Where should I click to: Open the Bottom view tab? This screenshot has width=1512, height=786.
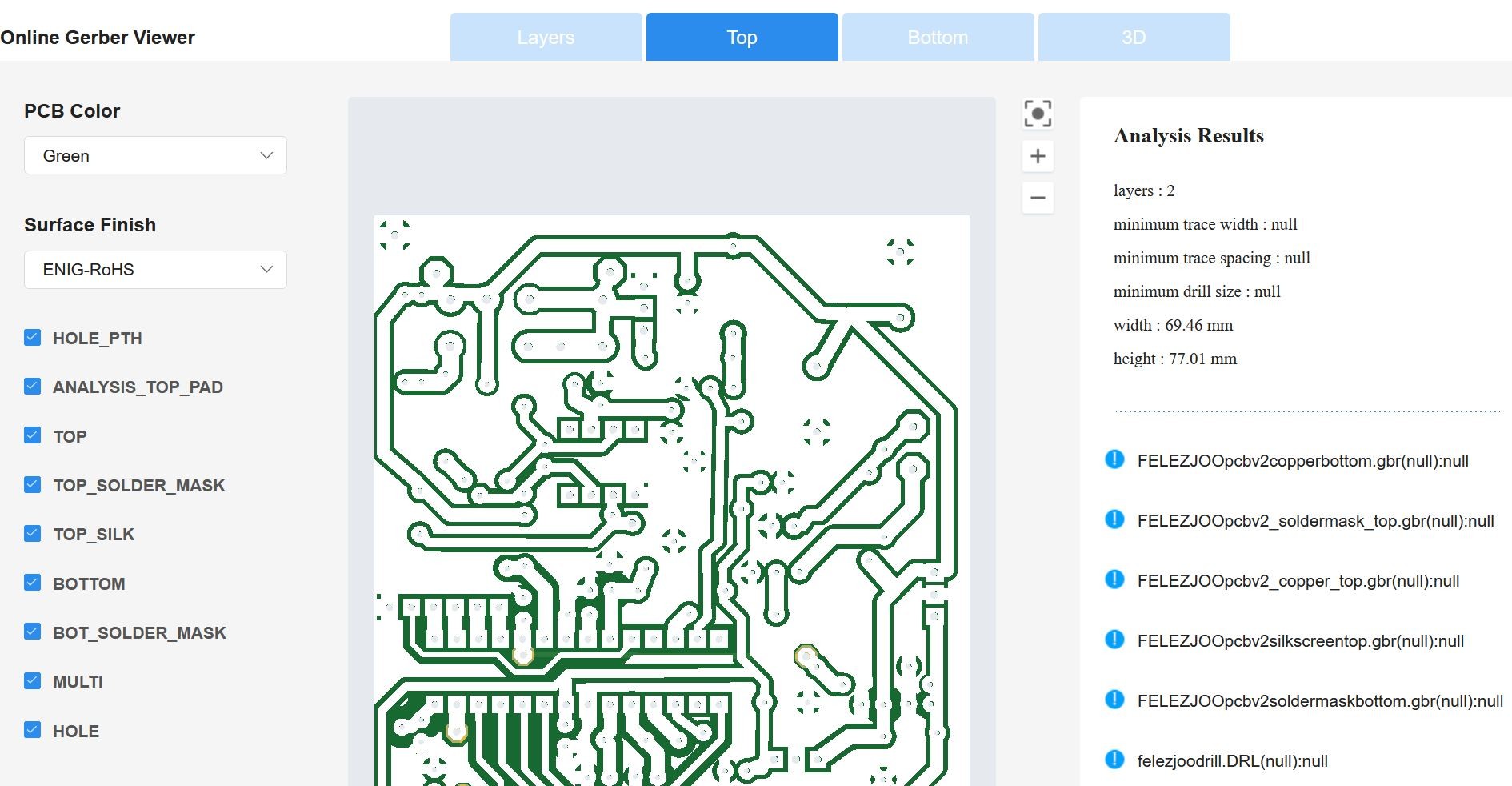938,38
